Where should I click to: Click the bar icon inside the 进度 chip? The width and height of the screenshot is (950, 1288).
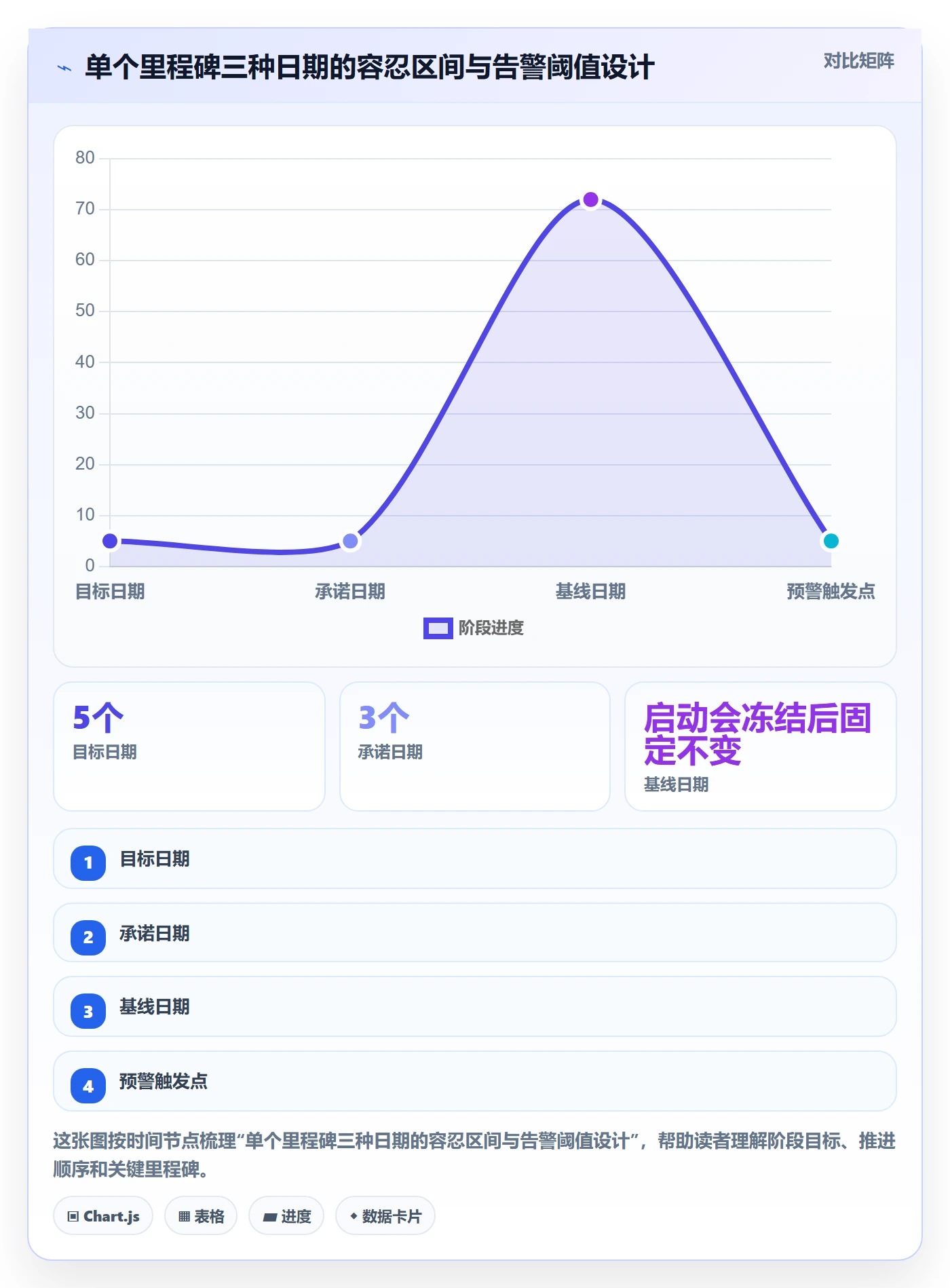point(269,1217)
